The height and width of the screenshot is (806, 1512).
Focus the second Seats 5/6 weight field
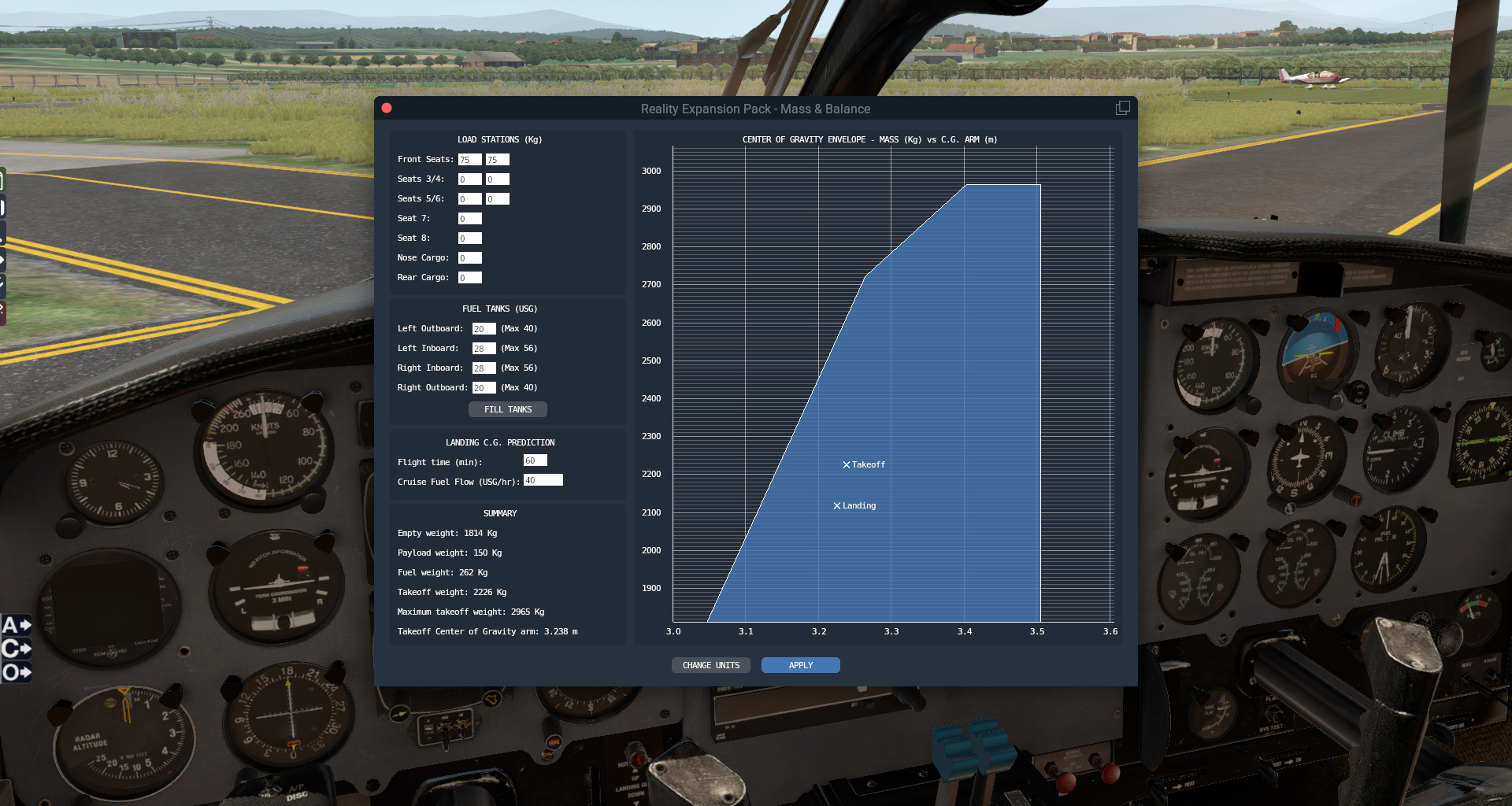(498, 199)
